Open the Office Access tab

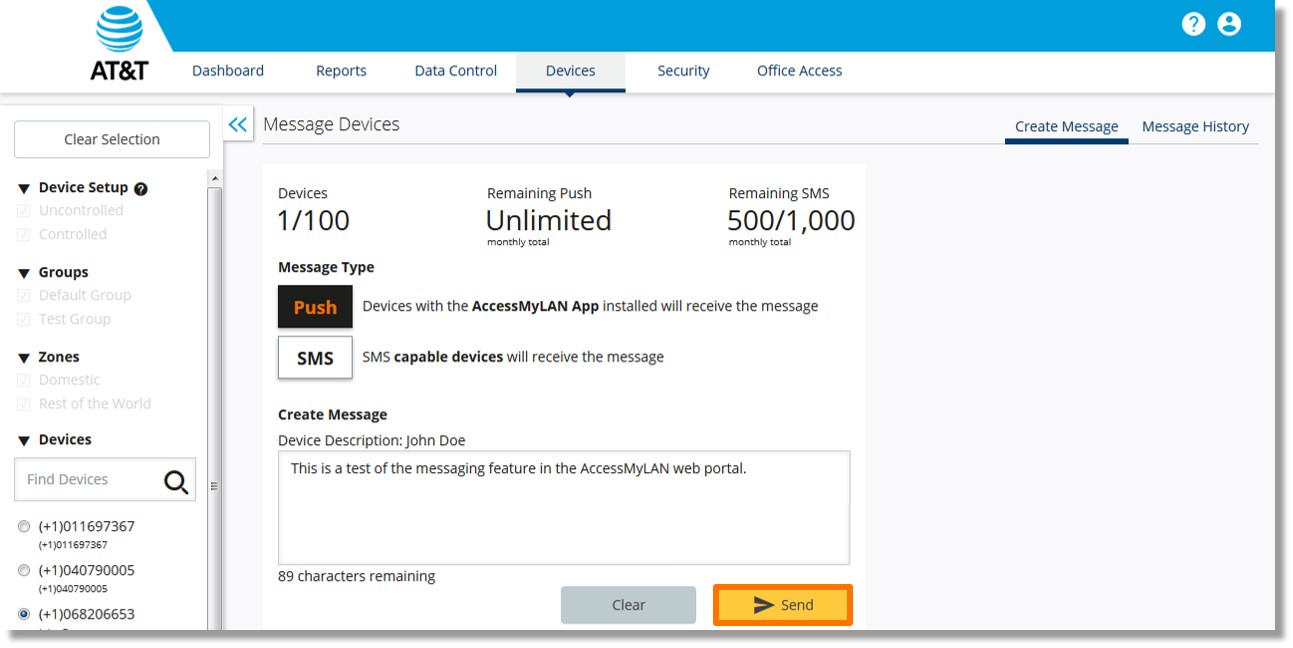pos(799,71)
